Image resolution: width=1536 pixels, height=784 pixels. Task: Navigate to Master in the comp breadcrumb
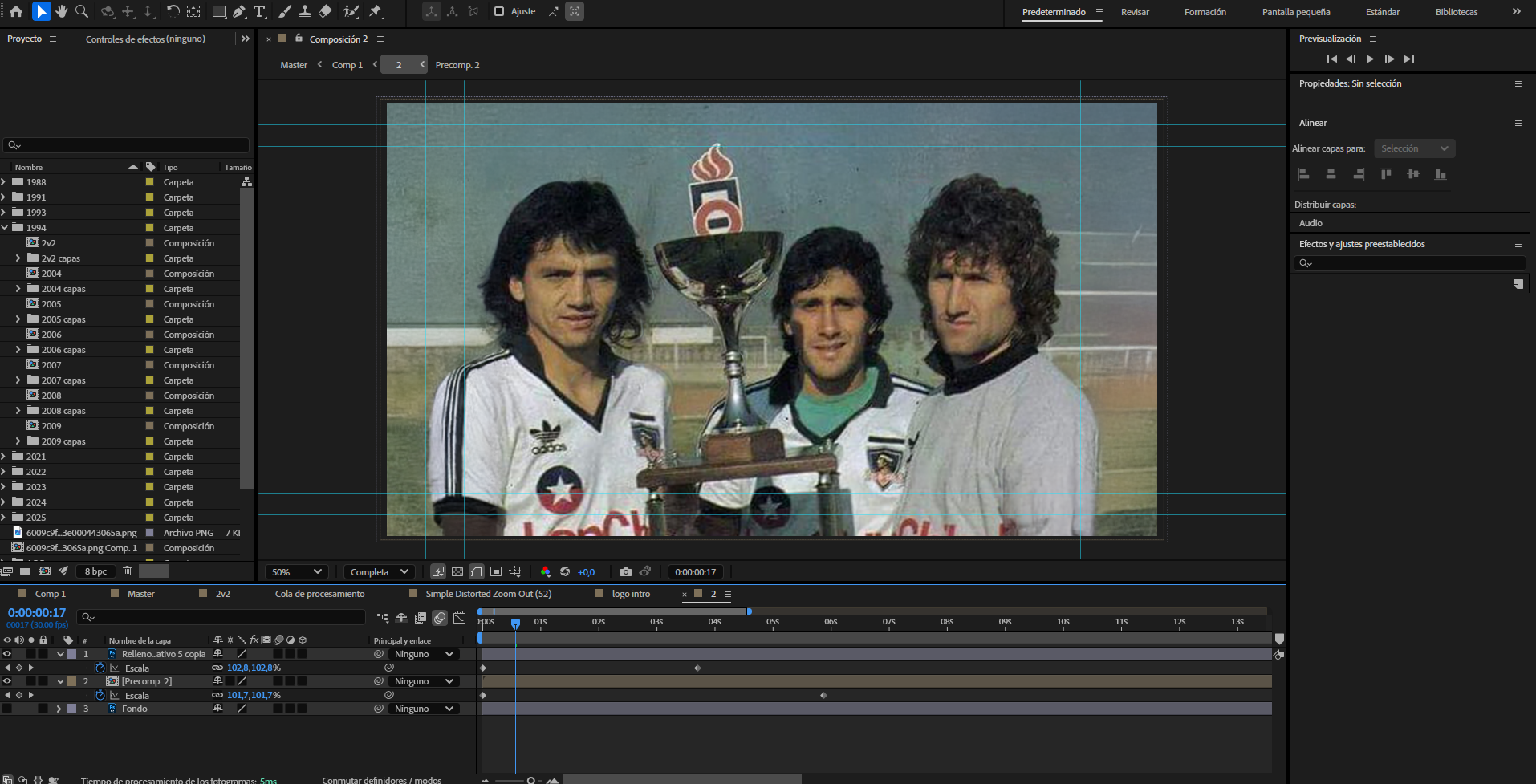294,65
